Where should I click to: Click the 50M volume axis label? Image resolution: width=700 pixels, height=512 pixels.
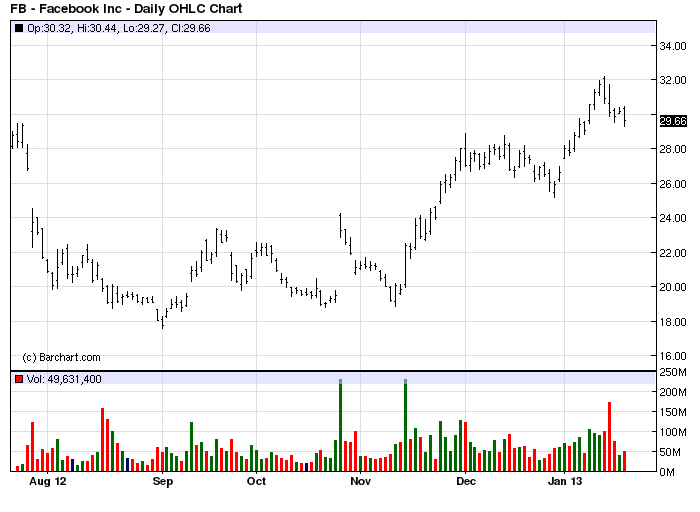click(670, 453)
